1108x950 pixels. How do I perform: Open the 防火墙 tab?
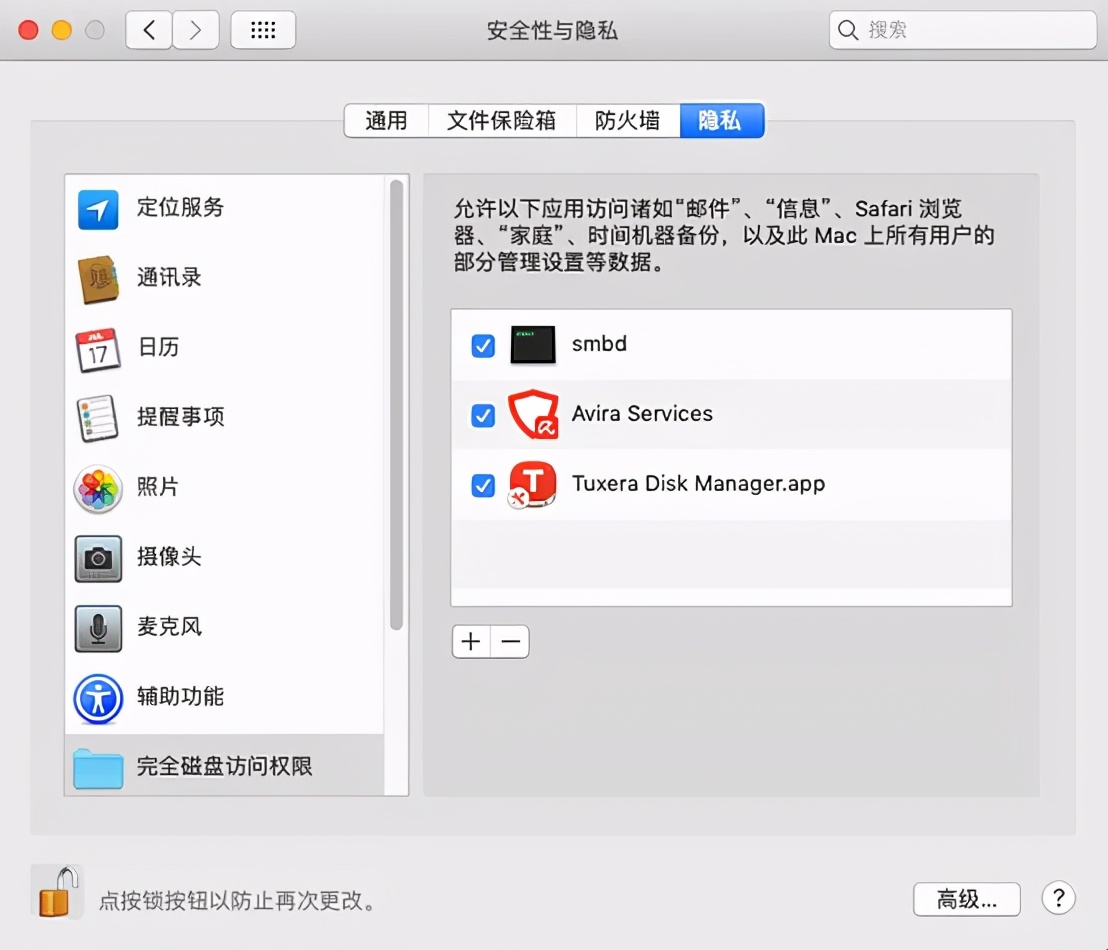point(627,121)
